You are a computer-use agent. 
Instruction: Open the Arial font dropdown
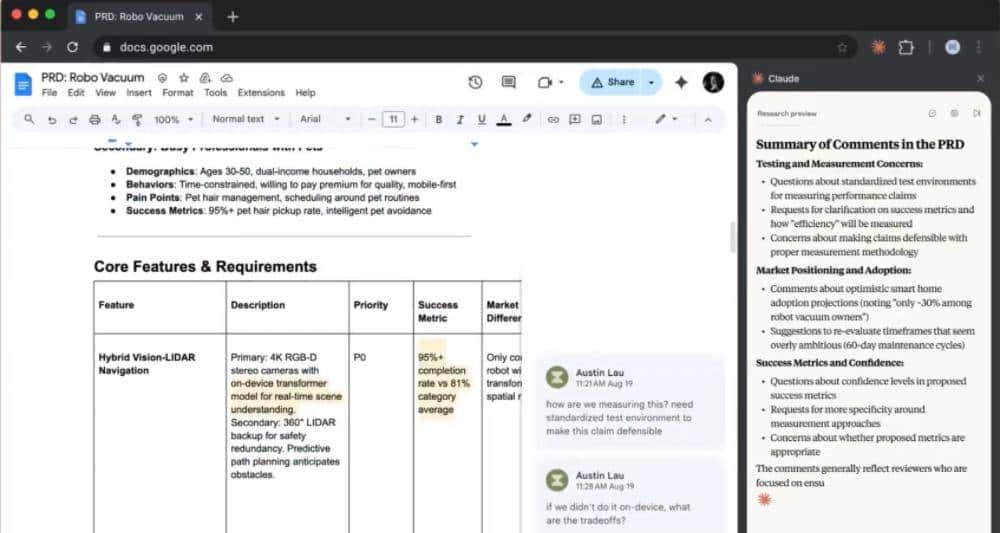pos(325,119)
